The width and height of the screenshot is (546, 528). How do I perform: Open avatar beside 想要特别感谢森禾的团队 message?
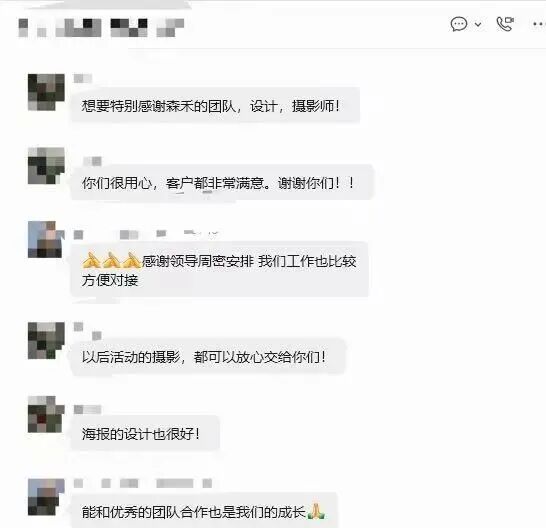46,92
